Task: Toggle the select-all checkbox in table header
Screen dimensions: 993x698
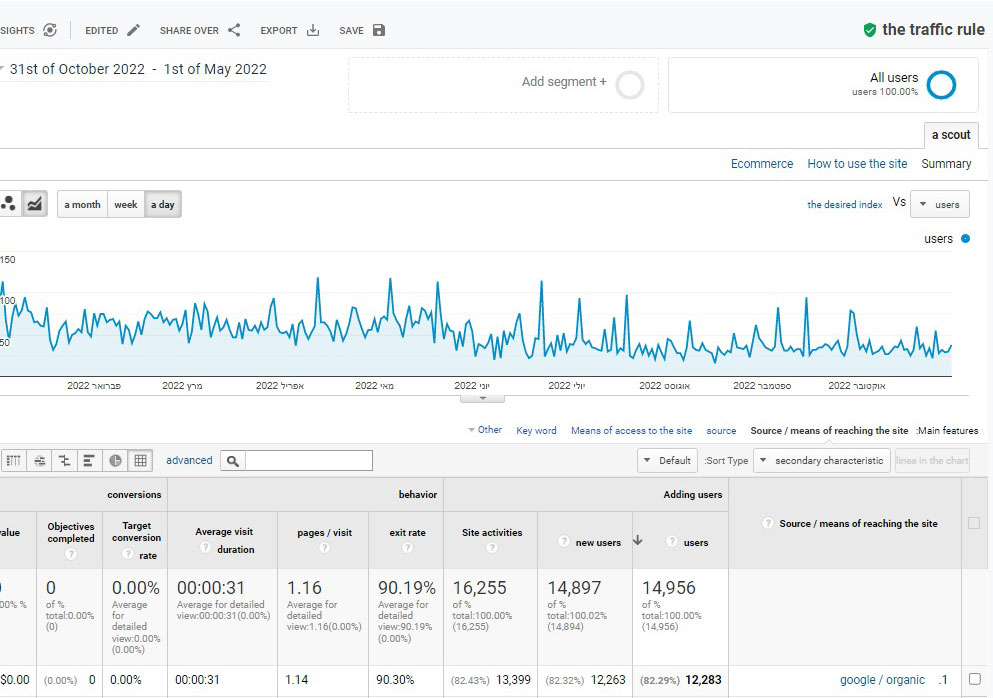Action: click(975, 523)
